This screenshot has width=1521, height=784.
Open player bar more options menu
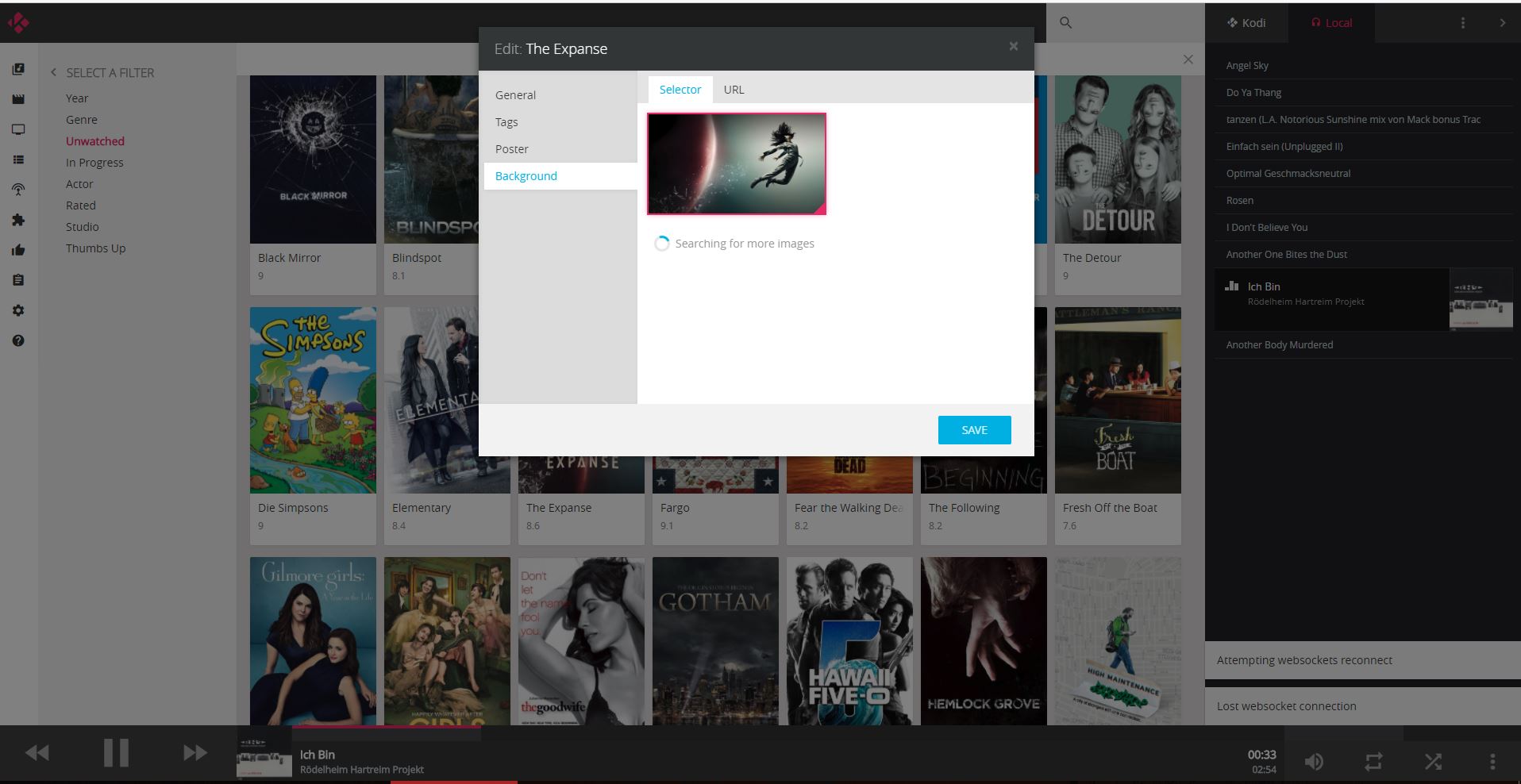[x=1492, y=762]
